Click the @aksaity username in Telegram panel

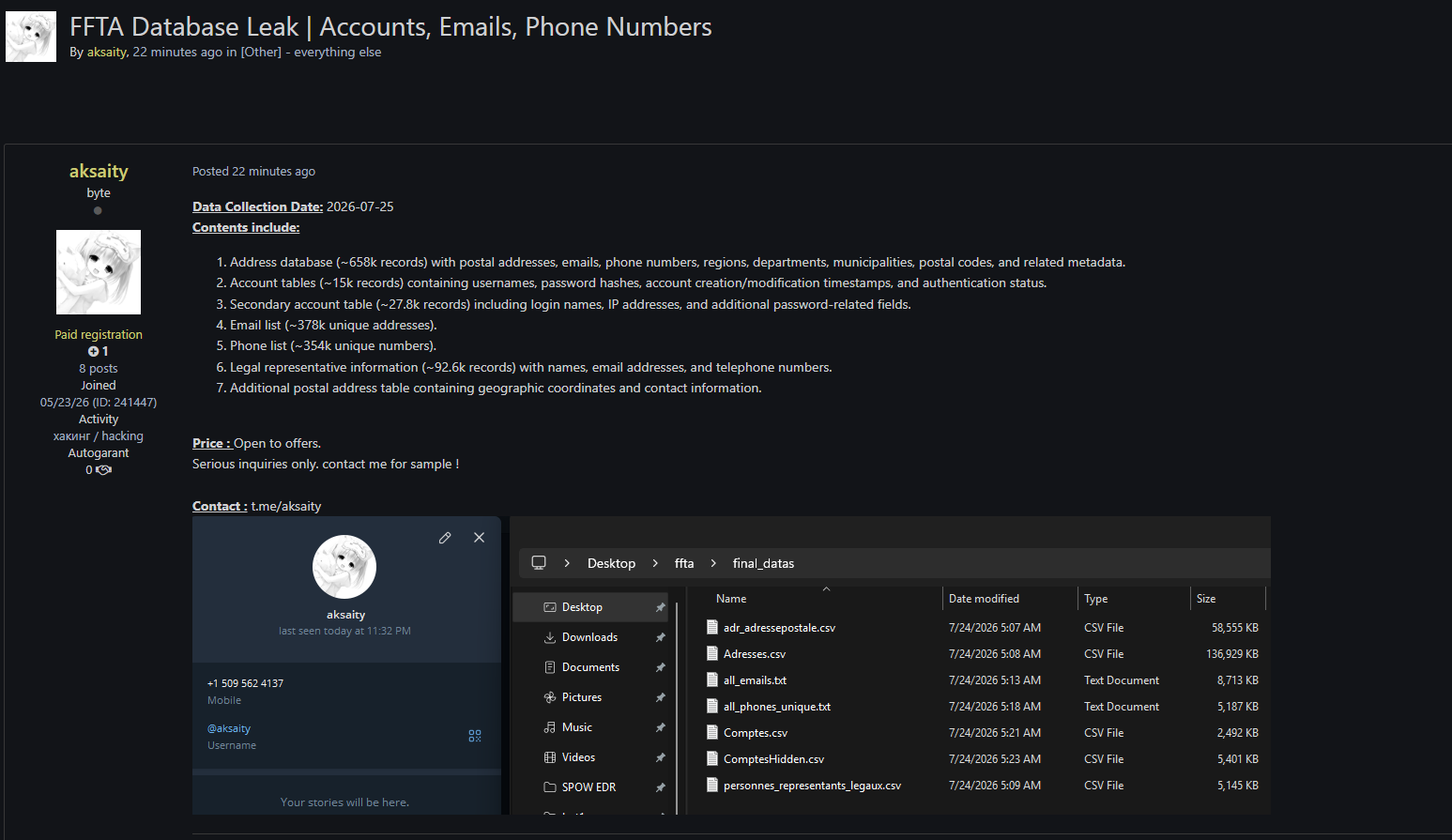point(229,728)
